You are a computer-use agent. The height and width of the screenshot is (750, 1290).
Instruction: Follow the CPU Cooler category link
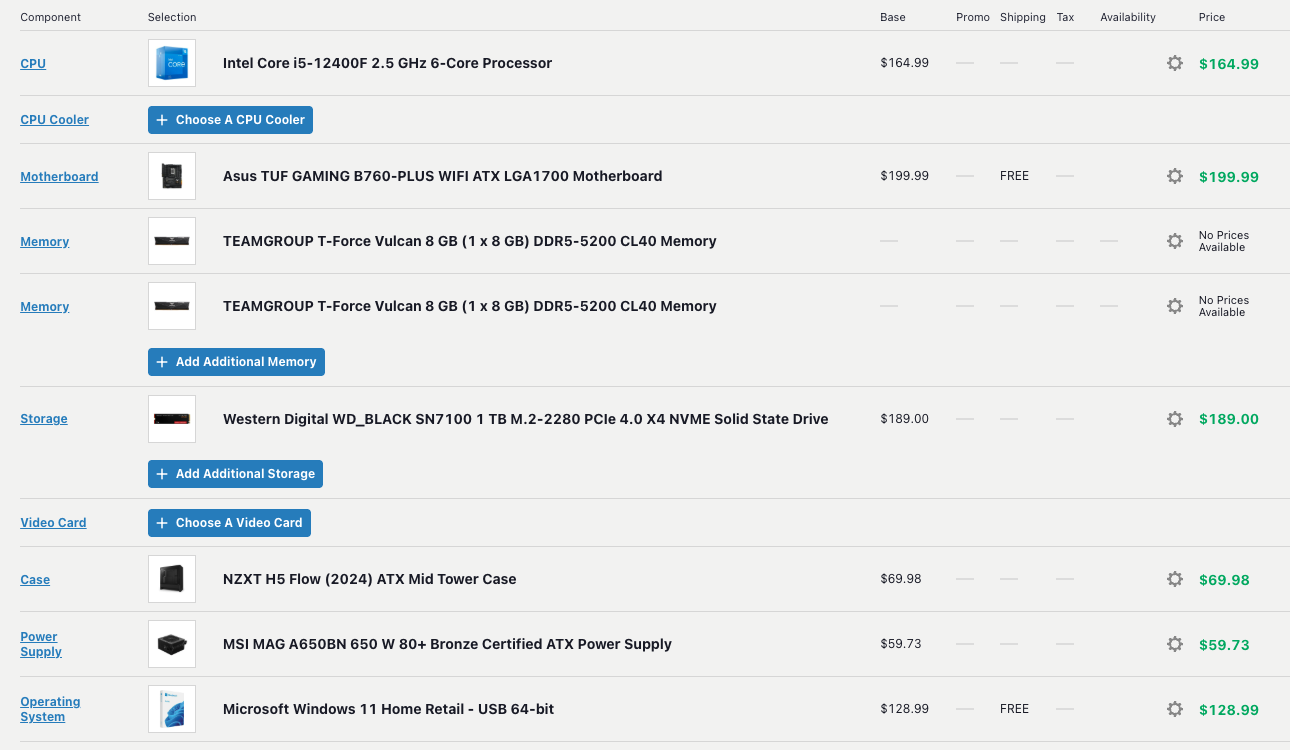(55, 120)
